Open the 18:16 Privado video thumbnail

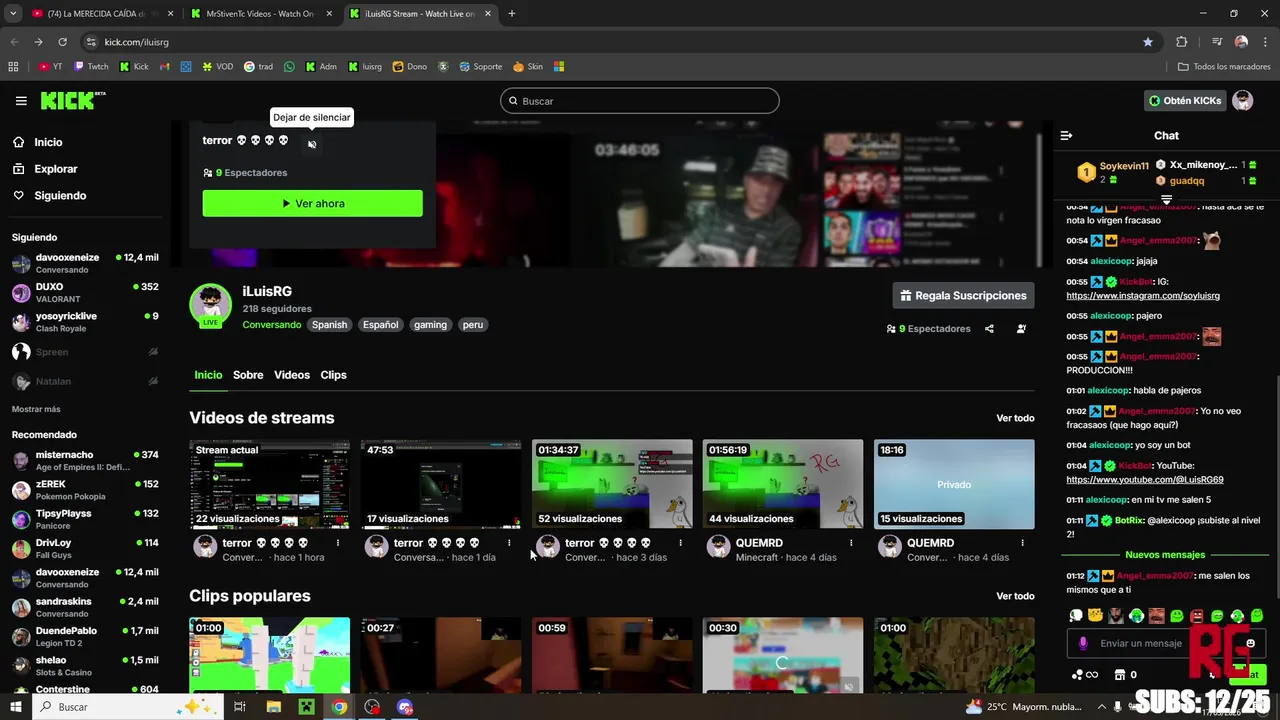[x=954, y=484]
